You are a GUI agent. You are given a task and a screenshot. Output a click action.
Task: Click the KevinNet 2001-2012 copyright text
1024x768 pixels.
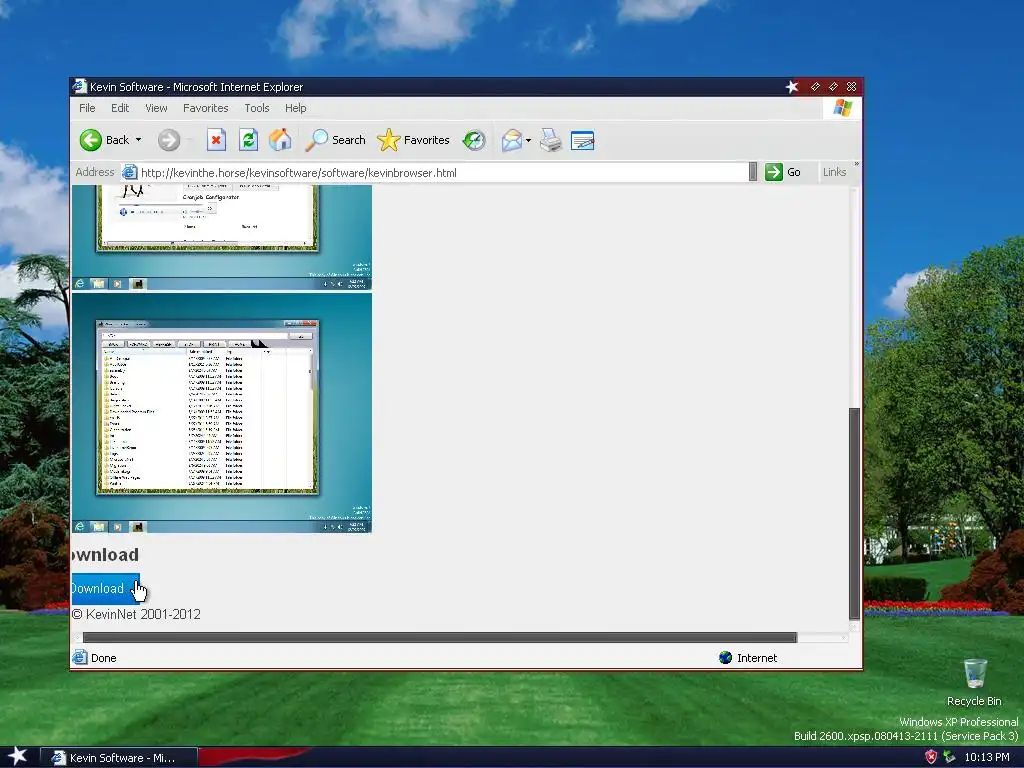[x=136, y=614]
